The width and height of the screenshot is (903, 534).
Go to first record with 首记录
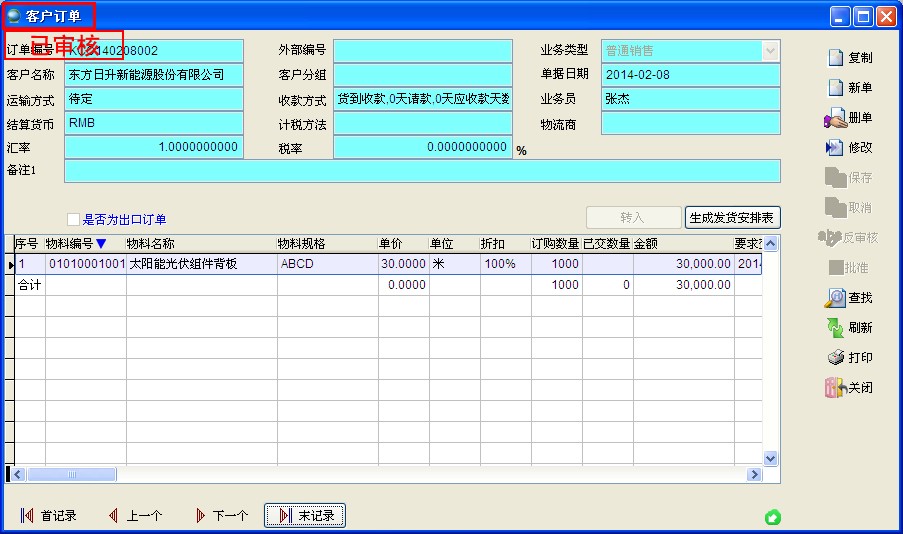coord(48,515)
